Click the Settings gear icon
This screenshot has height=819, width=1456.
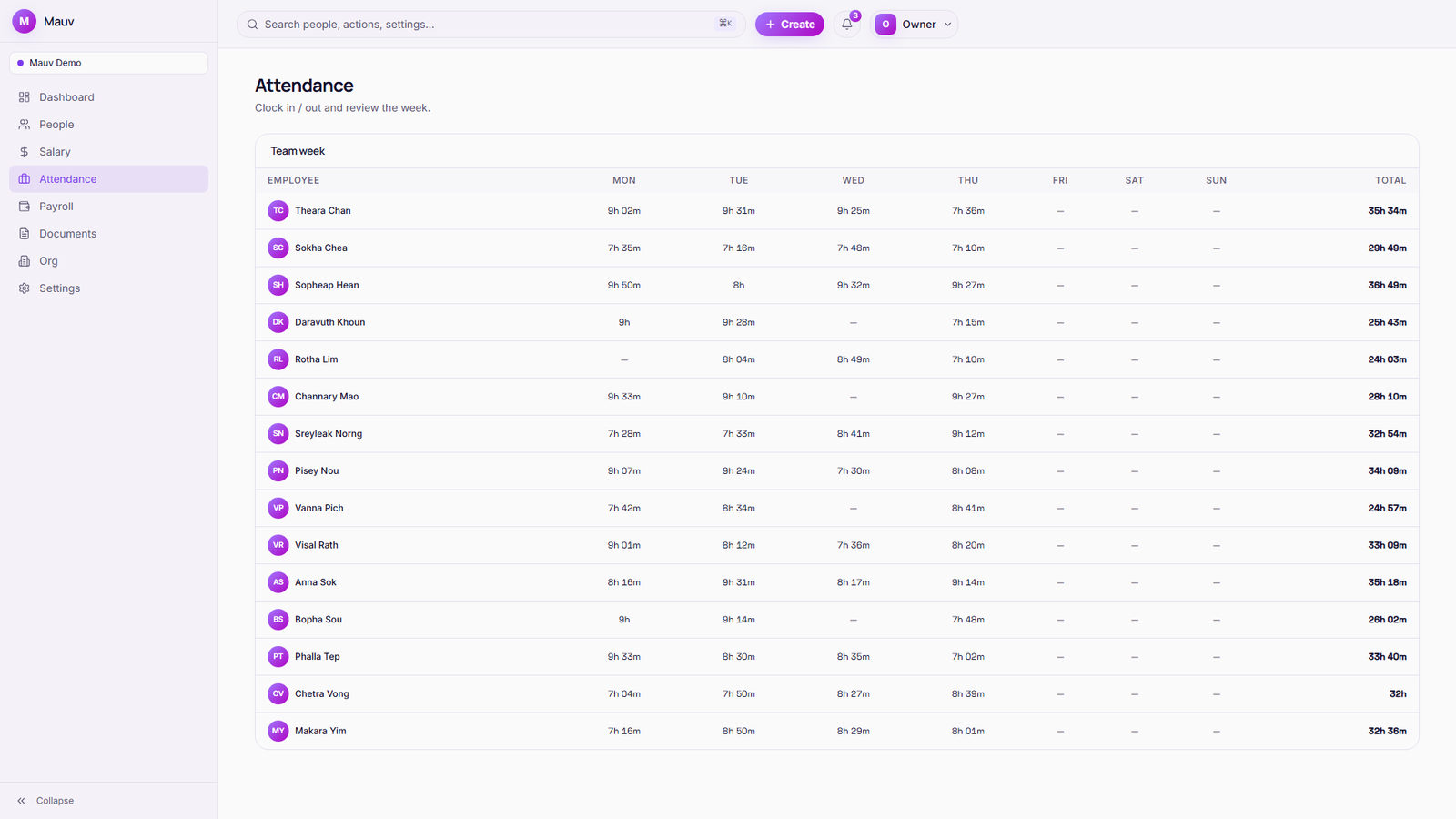pos(25,288)
